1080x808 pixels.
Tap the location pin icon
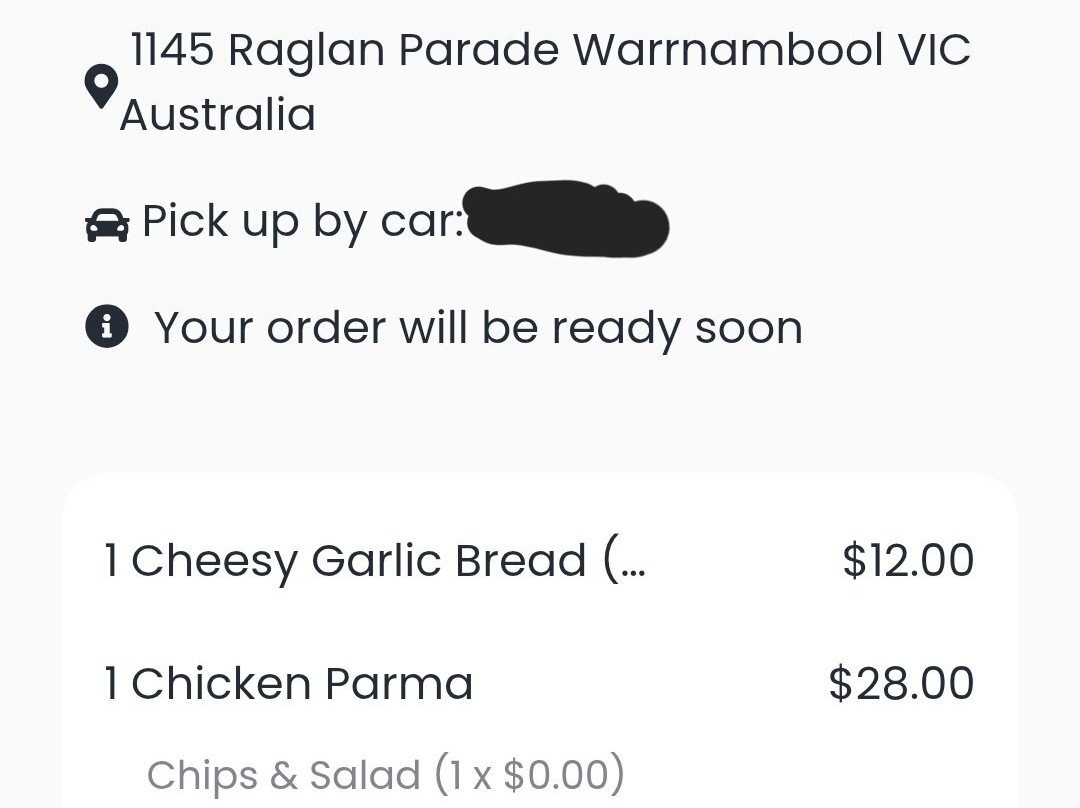(x=101, y=87)
